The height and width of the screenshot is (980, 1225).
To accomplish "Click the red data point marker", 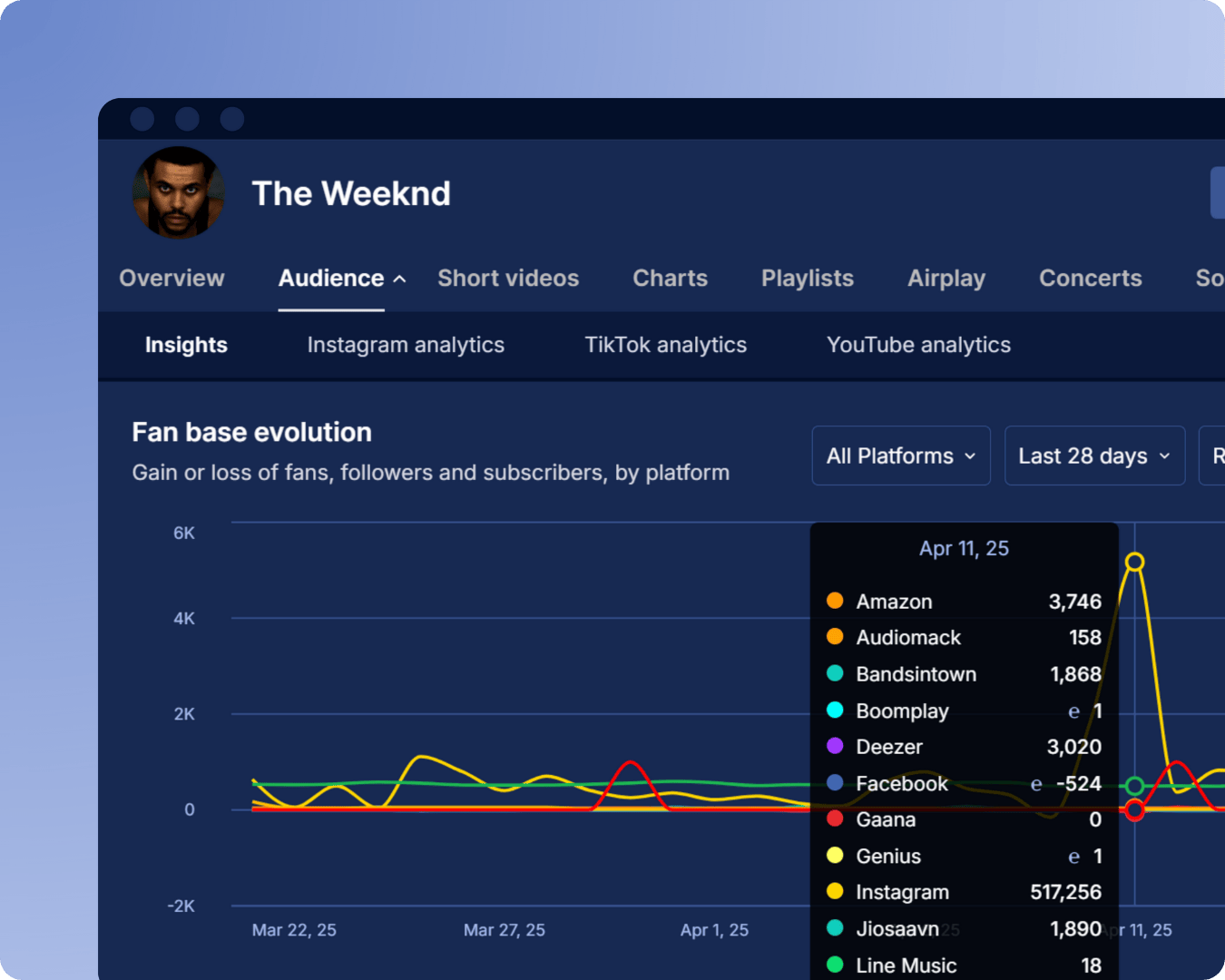I will (x=1134, y=810).
